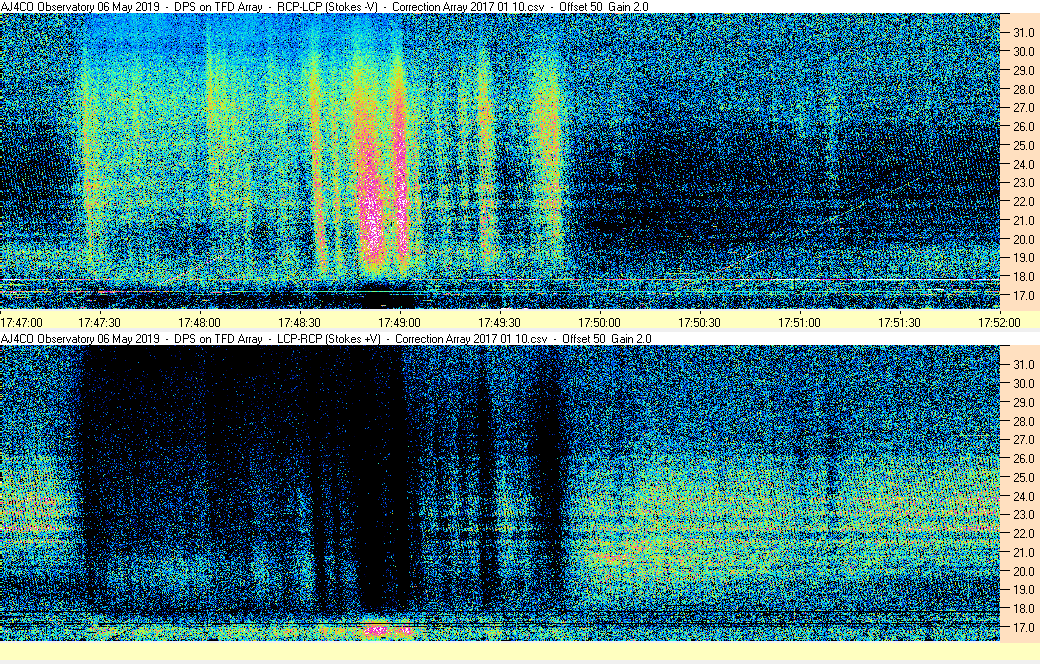
Task: Select the 17:52:00 time axis label
Action: [1000, 322]
